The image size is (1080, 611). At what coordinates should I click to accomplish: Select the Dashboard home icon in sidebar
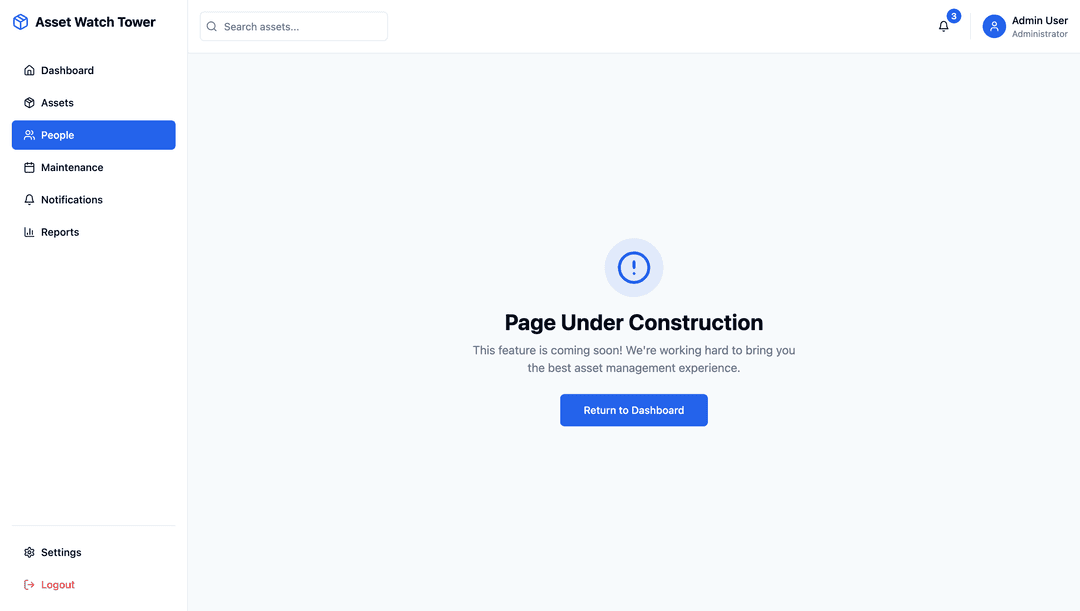(29, 71)
